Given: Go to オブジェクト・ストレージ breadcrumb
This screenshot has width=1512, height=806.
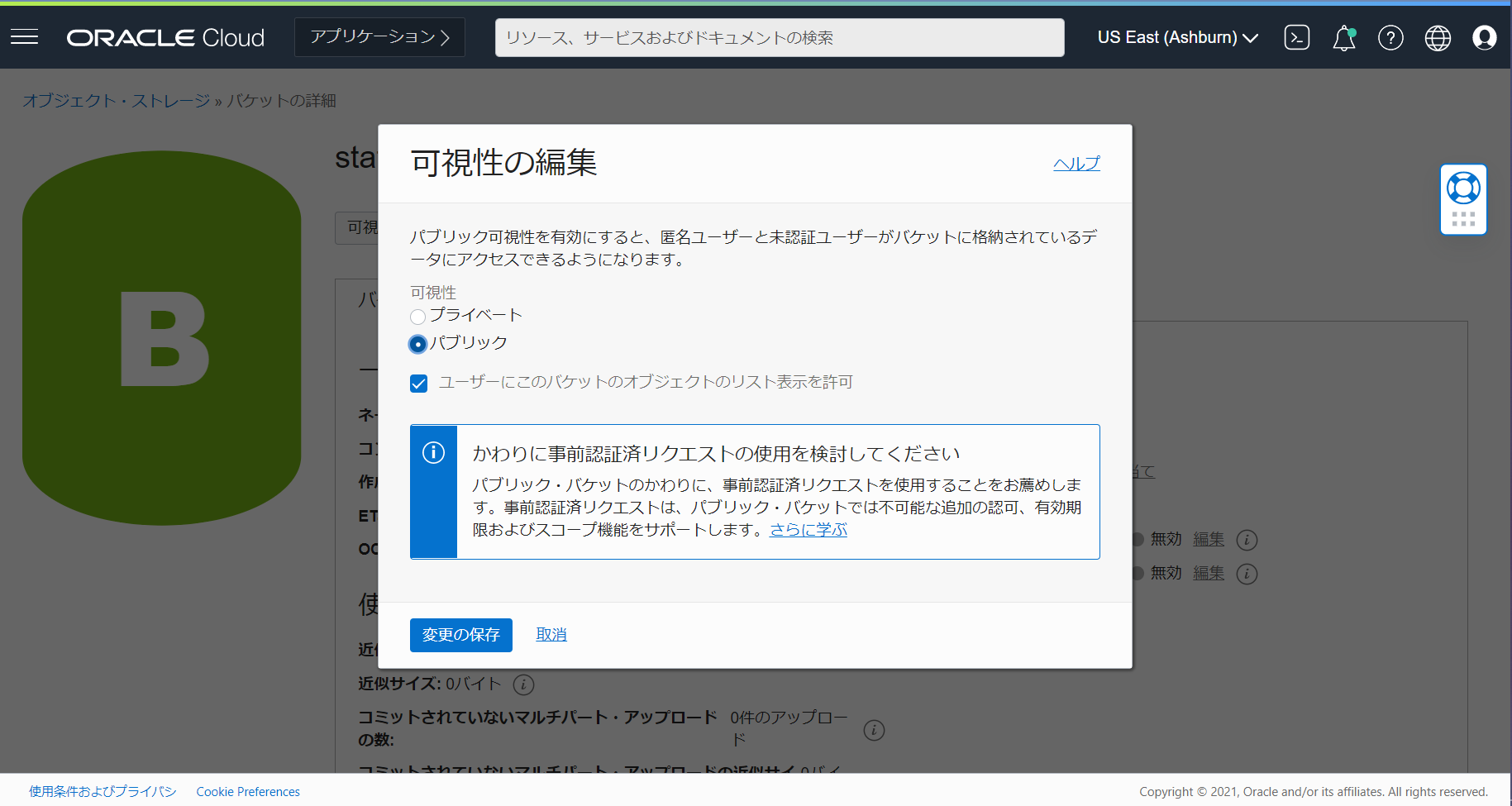Looking at the screenshot, I should point(116,101).
